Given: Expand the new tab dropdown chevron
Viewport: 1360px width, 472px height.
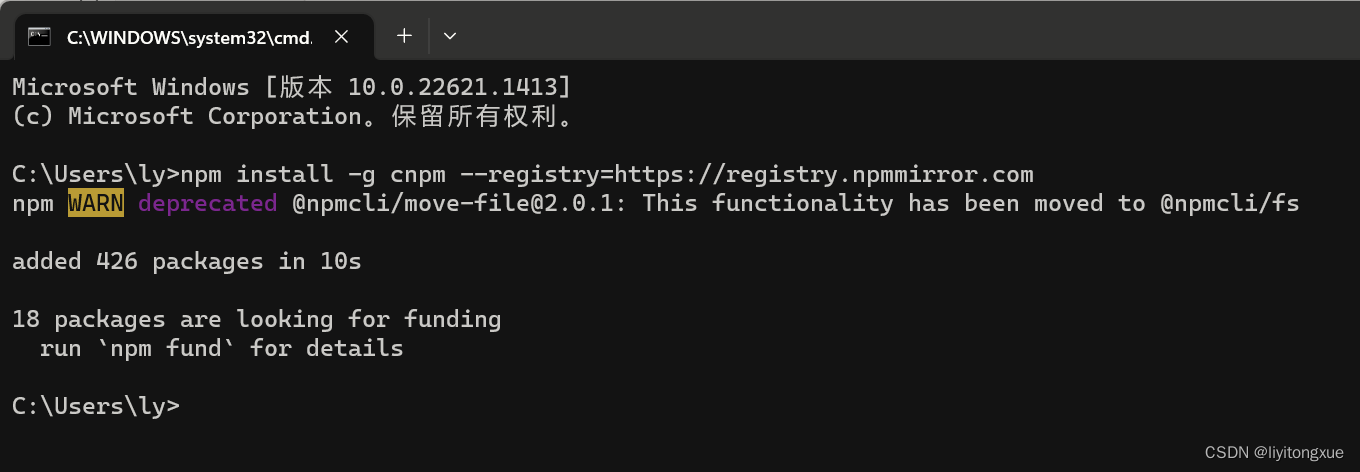Looking at the screenshot, I should tap(450, 36).
